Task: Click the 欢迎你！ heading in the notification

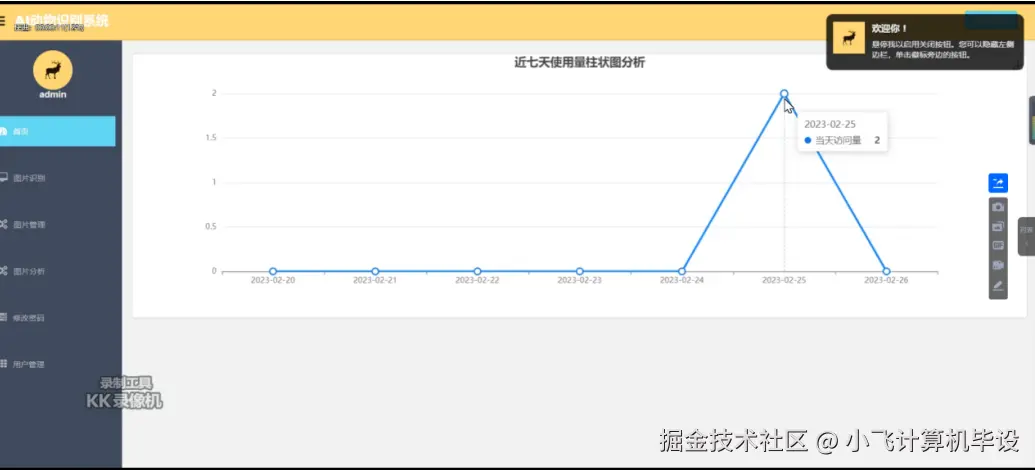Action: pos(889,29)
